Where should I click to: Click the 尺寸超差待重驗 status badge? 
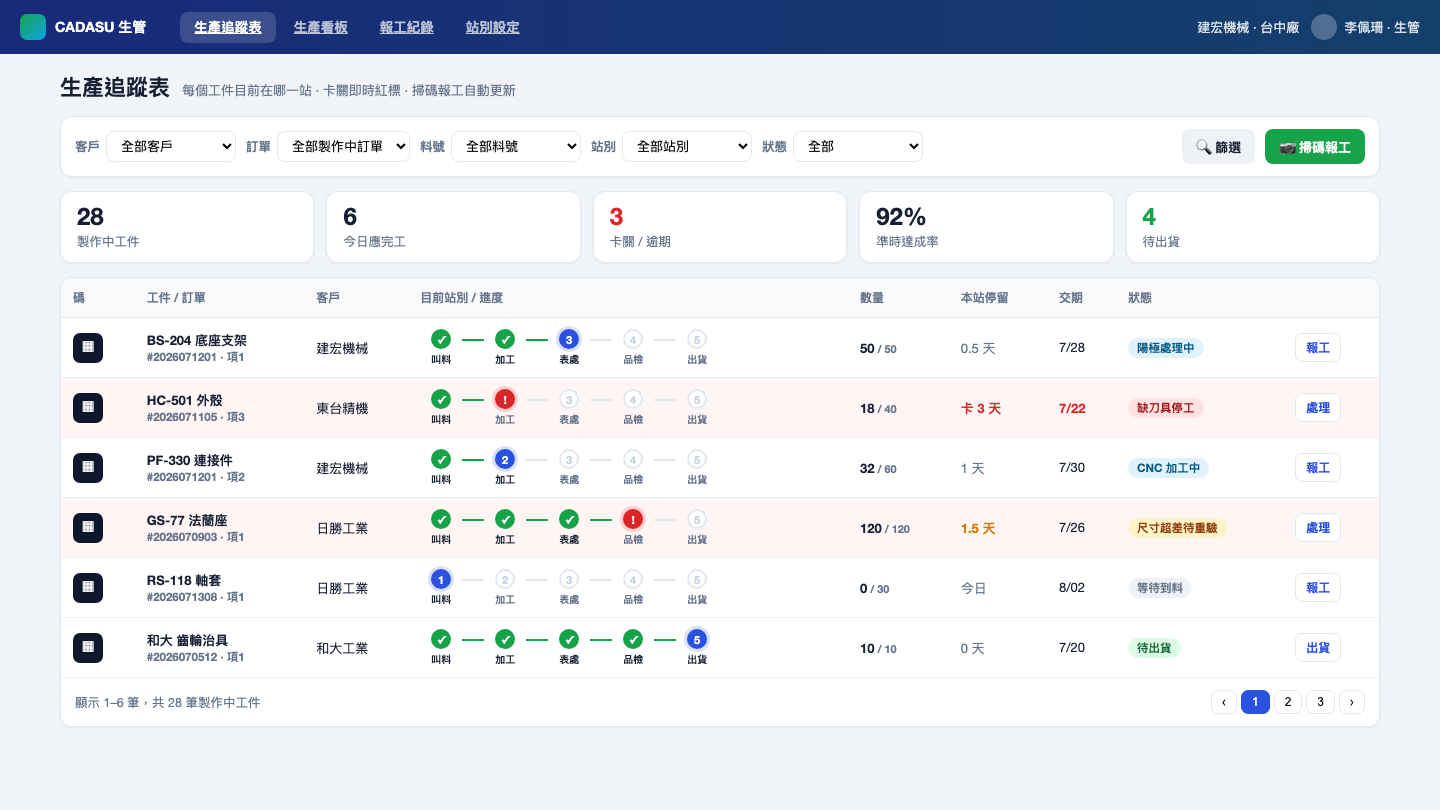point(1177,528)
